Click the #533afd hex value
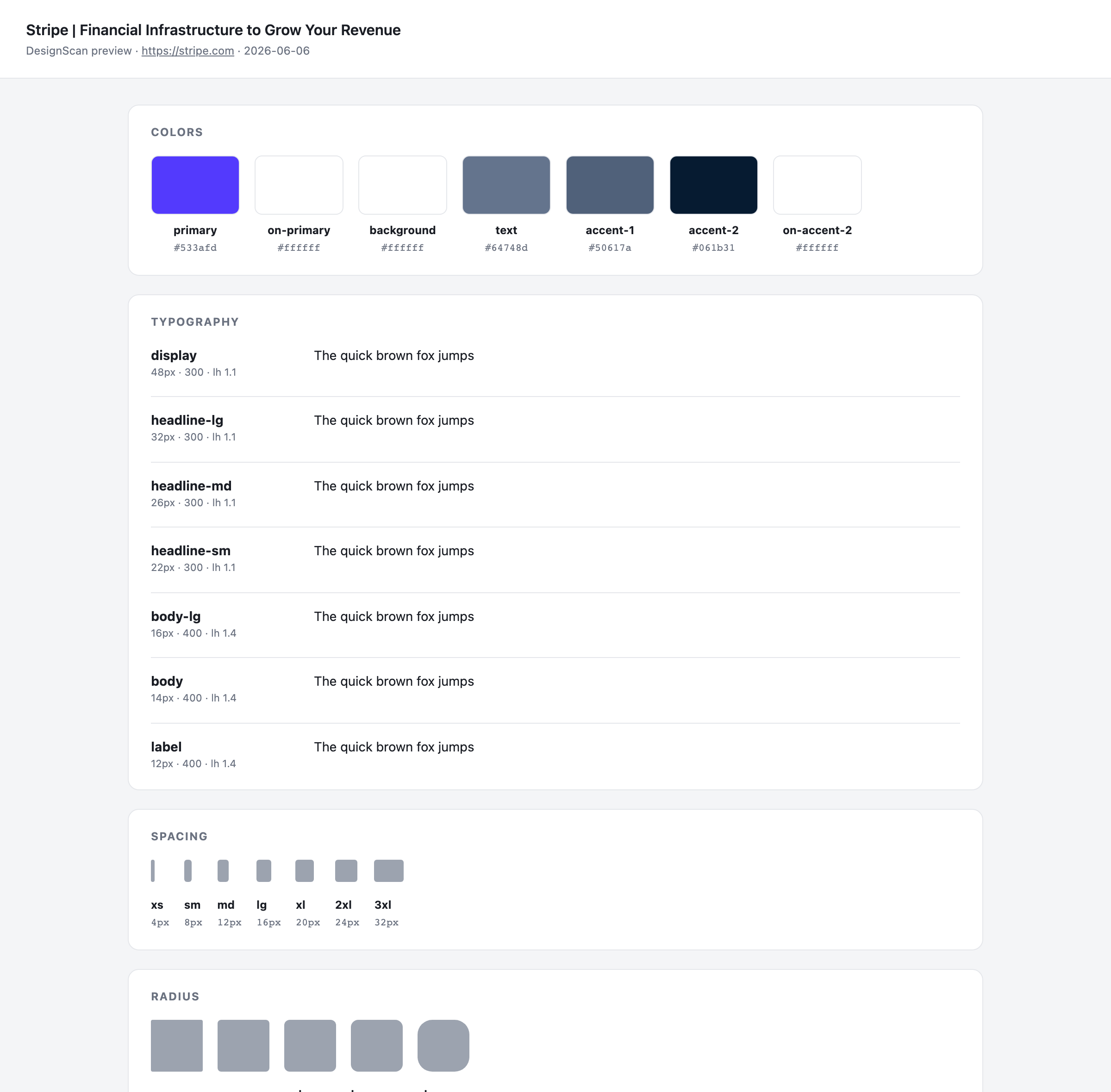 195,248
